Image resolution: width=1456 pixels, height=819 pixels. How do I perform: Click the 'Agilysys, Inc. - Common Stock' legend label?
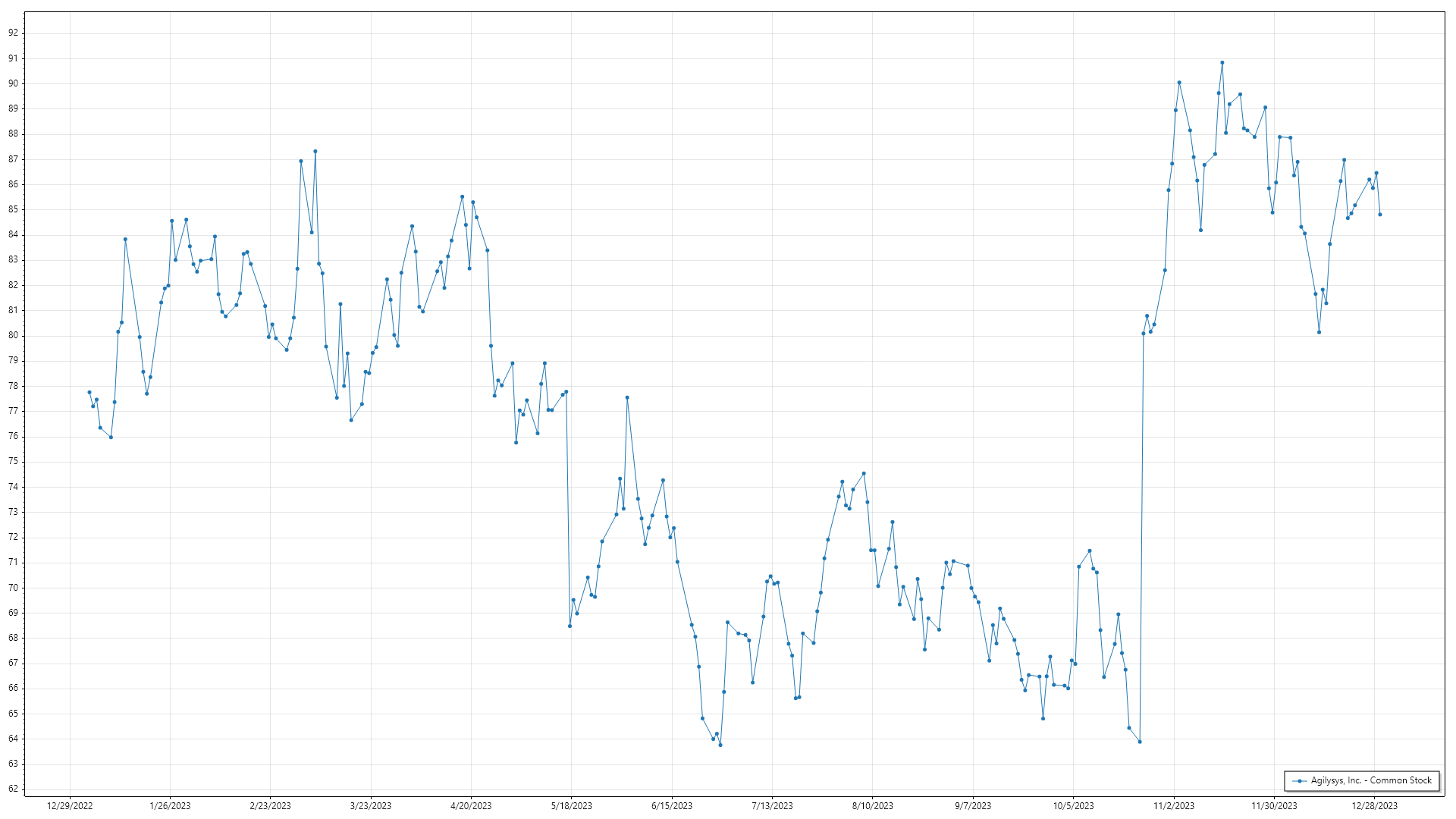point(1371,780)
